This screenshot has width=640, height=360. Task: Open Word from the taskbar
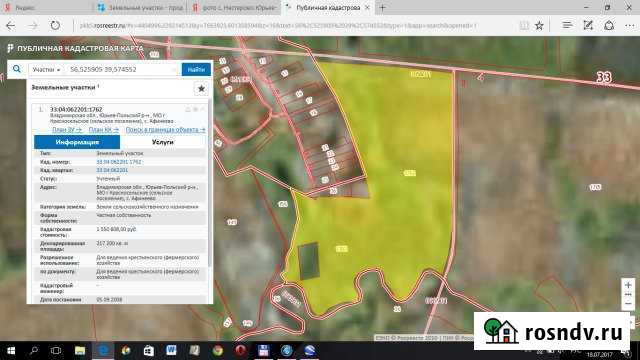[x=171, y=351]
